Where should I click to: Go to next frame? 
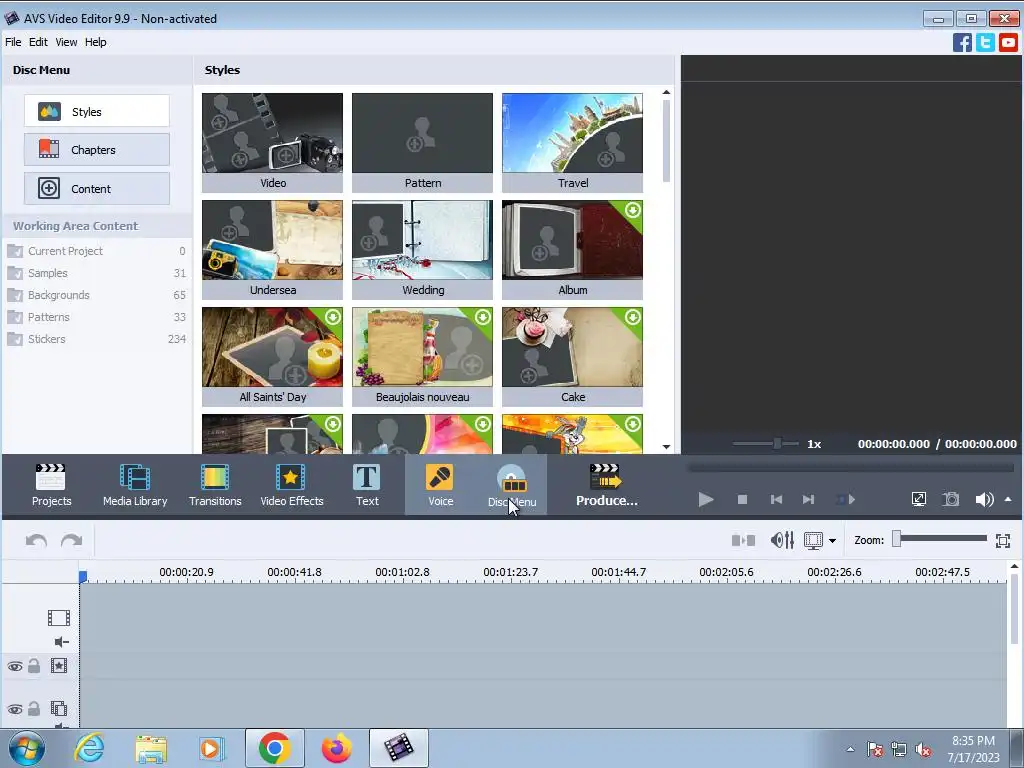pyautogui.click(x=808, y=500)
